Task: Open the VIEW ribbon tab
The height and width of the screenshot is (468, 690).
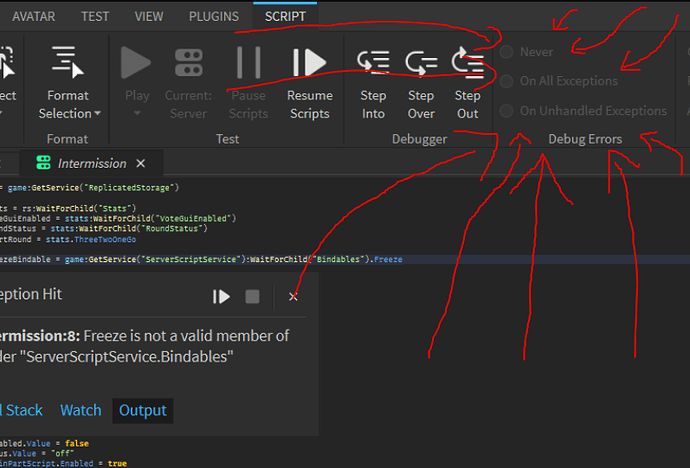Action: click(149, 16)
